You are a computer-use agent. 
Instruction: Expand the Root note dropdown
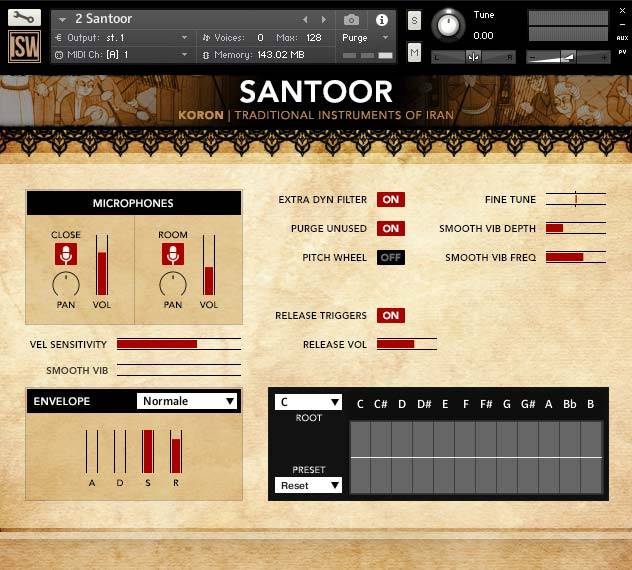(x=308, y=402)
